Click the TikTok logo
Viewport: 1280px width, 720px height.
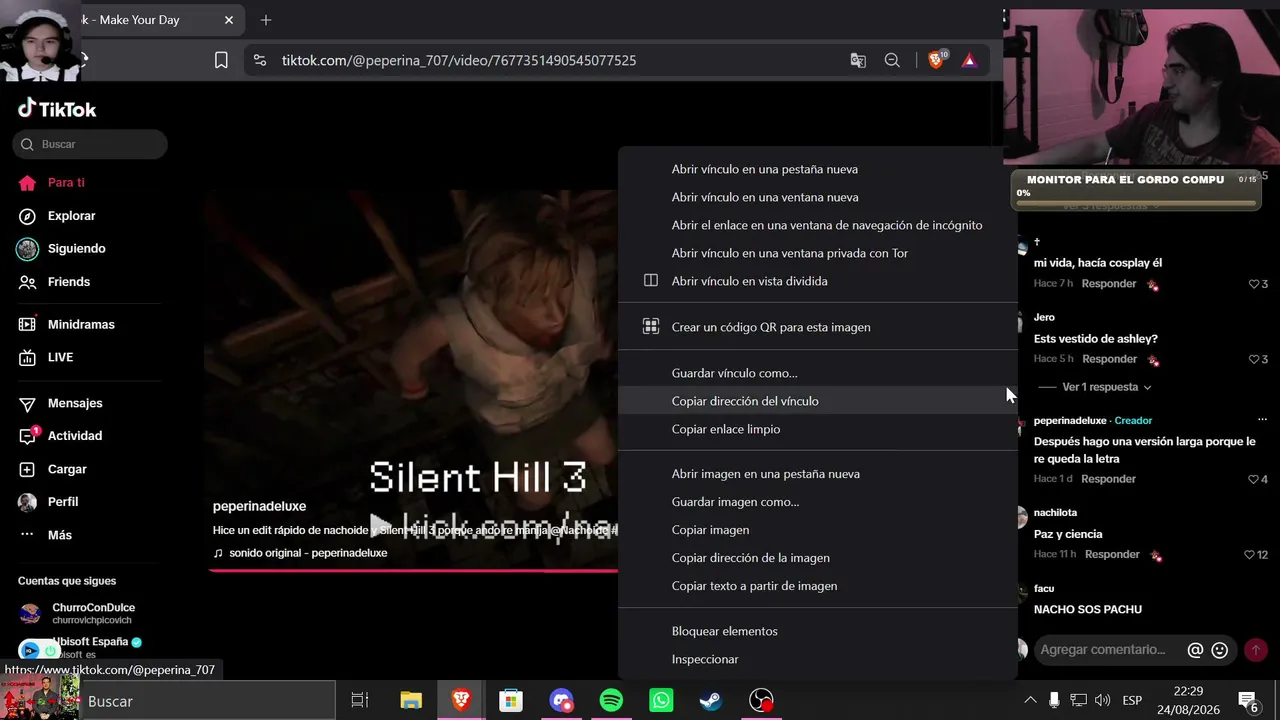pos(57,109)
